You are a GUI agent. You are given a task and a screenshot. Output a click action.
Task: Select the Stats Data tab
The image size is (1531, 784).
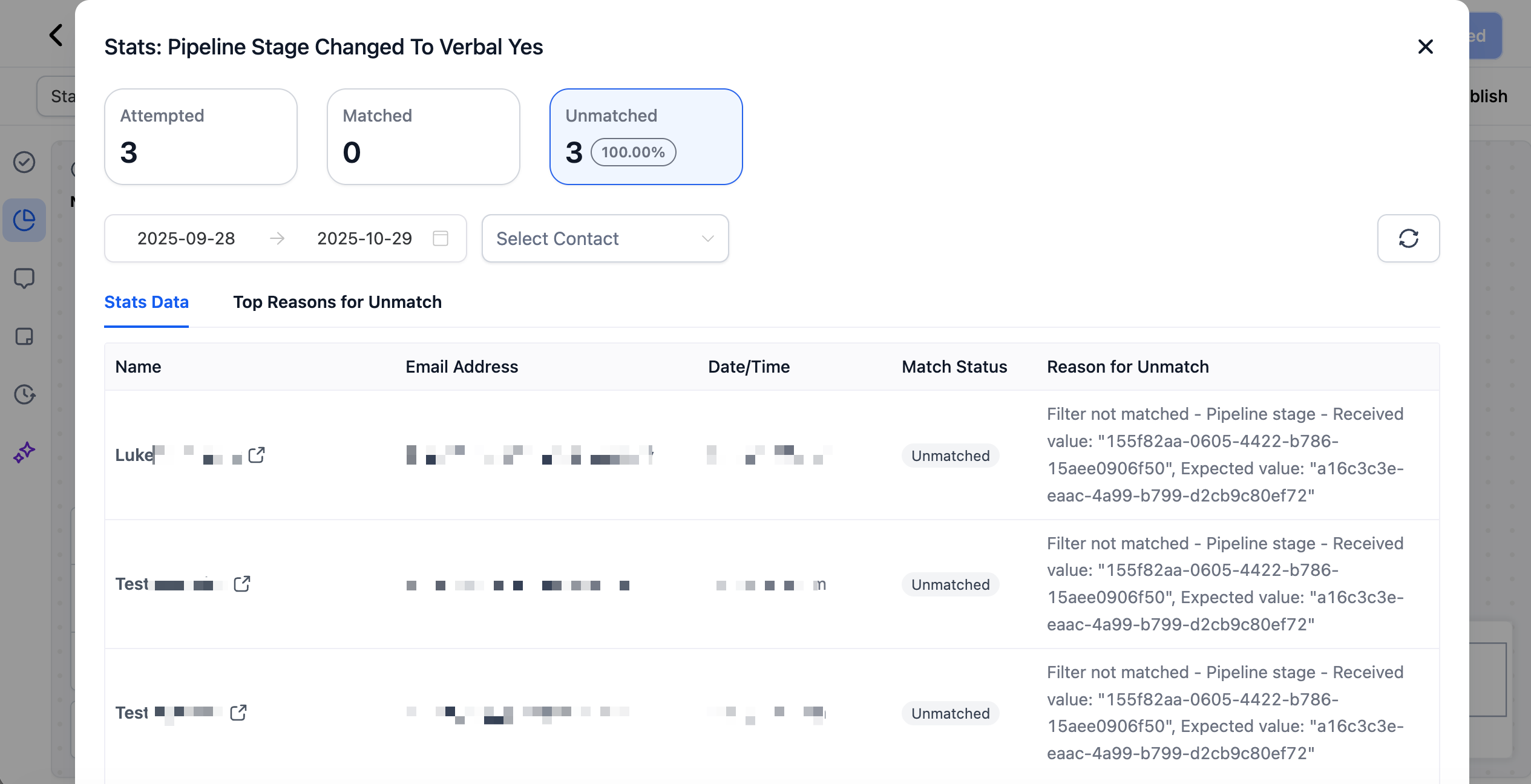tap(146, 302)
